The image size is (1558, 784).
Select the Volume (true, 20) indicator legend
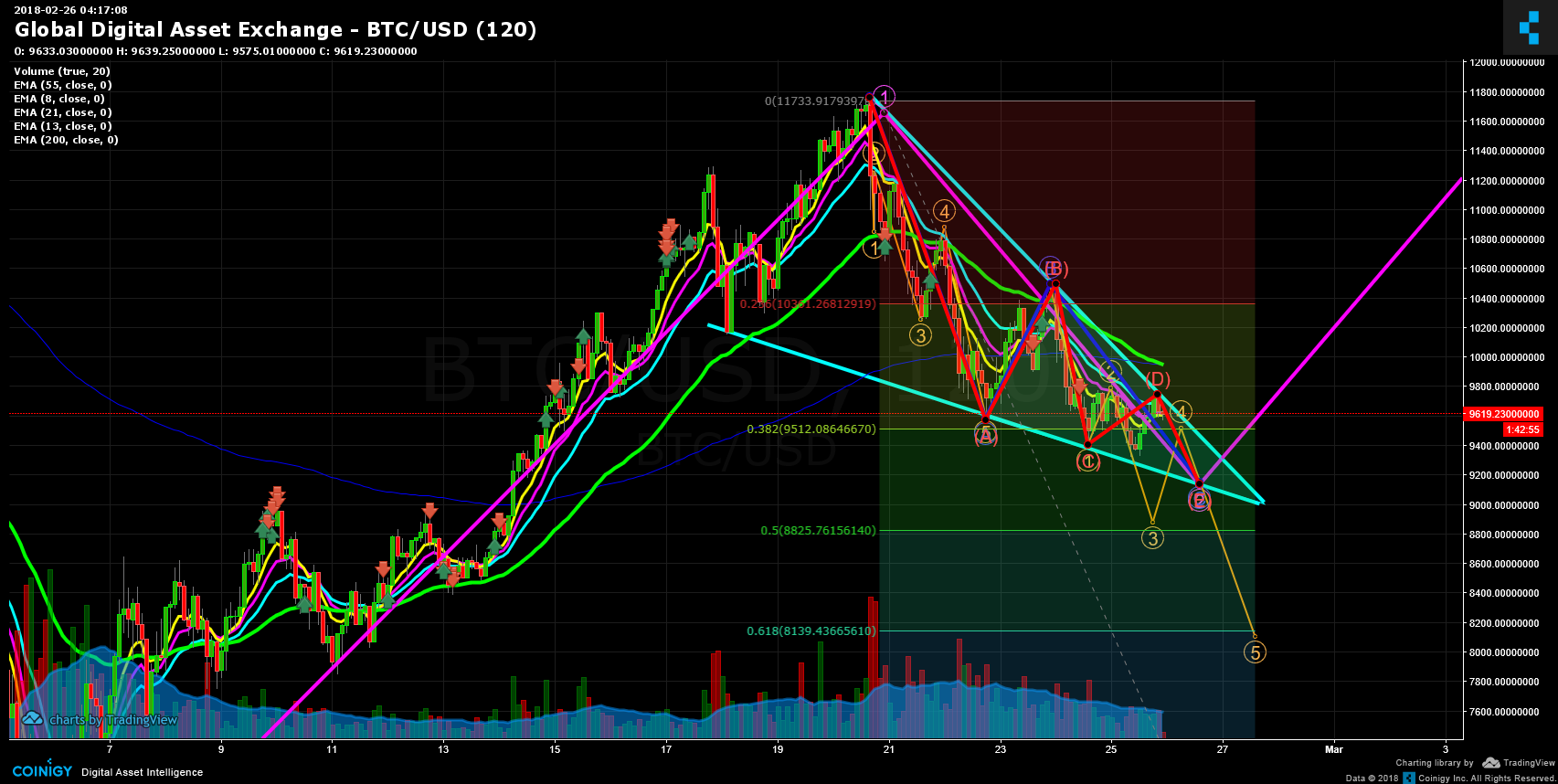(x=62, y=71)
